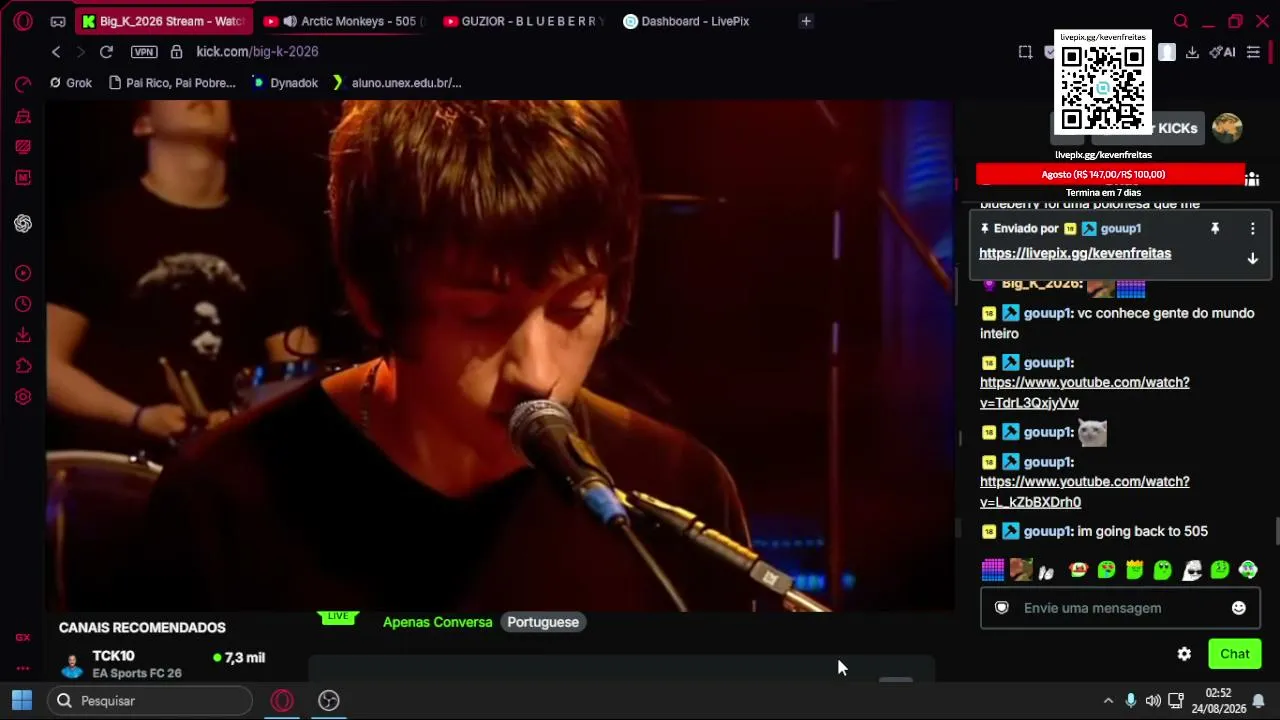Open the chat identity shield icon

tap(1001, 608)
